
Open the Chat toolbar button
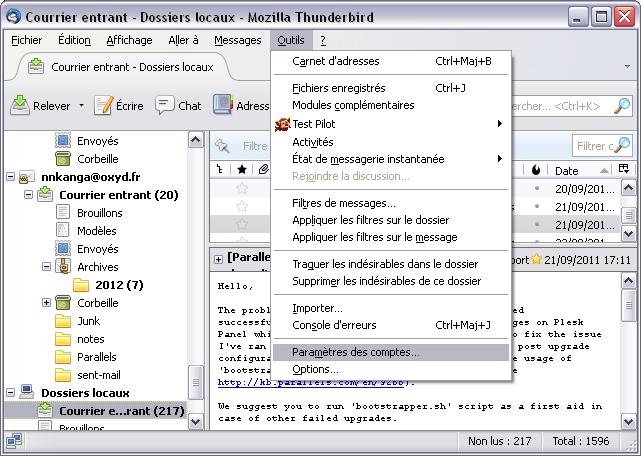pos(178,106)
